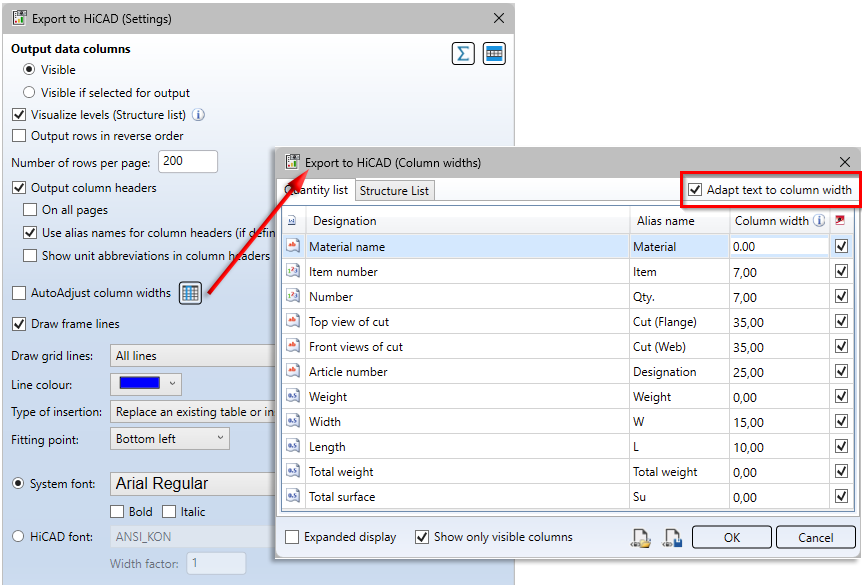The width and height of the screenshot is (865, 585).
Task: Click the Material name row icon
Action: coord(293,246)
